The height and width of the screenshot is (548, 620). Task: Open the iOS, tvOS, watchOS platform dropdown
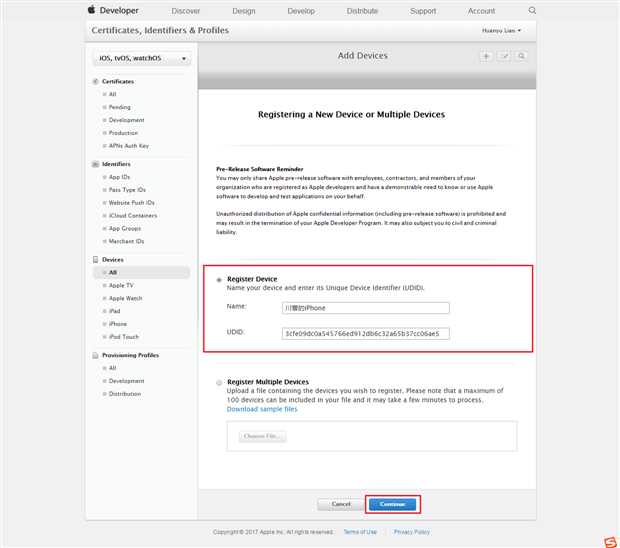coord(142,58)
